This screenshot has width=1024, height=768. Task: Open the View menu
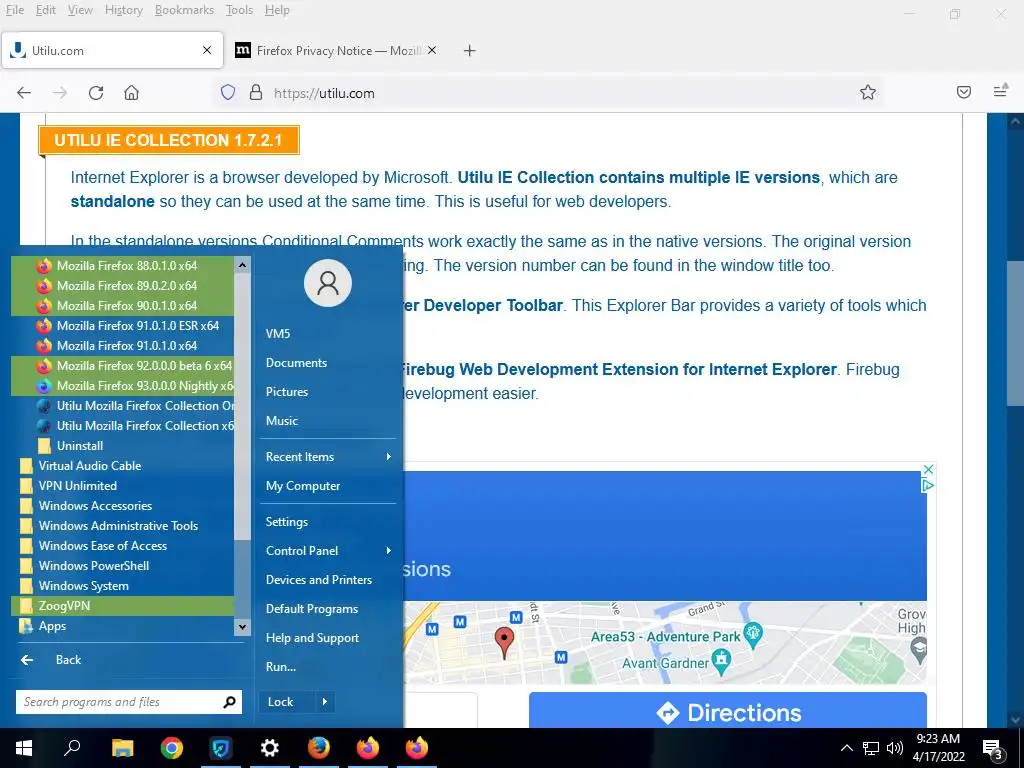click(x=80, y=10)
